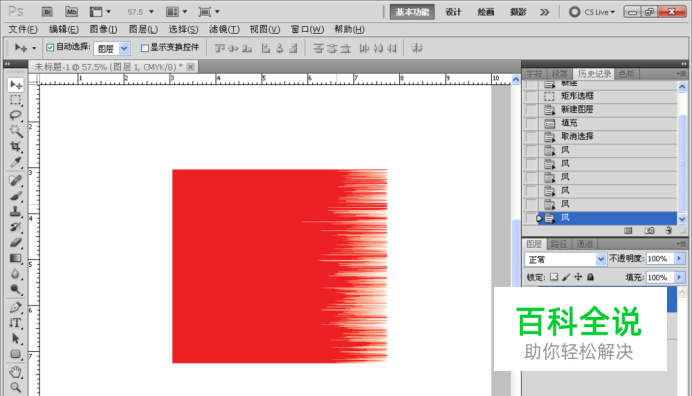The width and height of the screenshot is (692, 396).
Task: Select the Horizontal Type tool
Action: point(15,323)
